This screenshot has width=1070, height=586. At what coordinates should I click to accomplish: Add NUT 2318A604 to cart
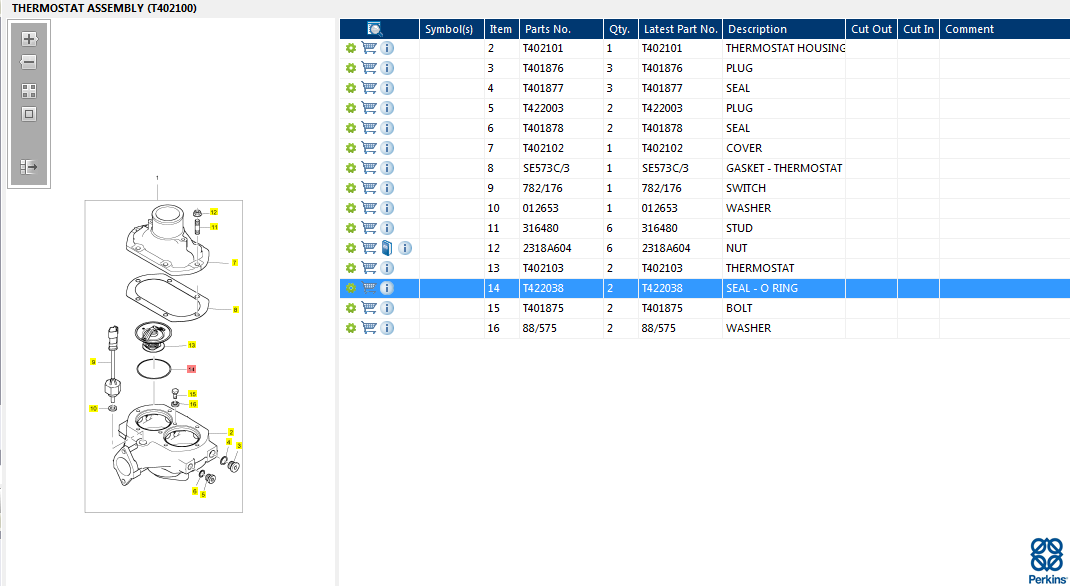coord(369,248)
